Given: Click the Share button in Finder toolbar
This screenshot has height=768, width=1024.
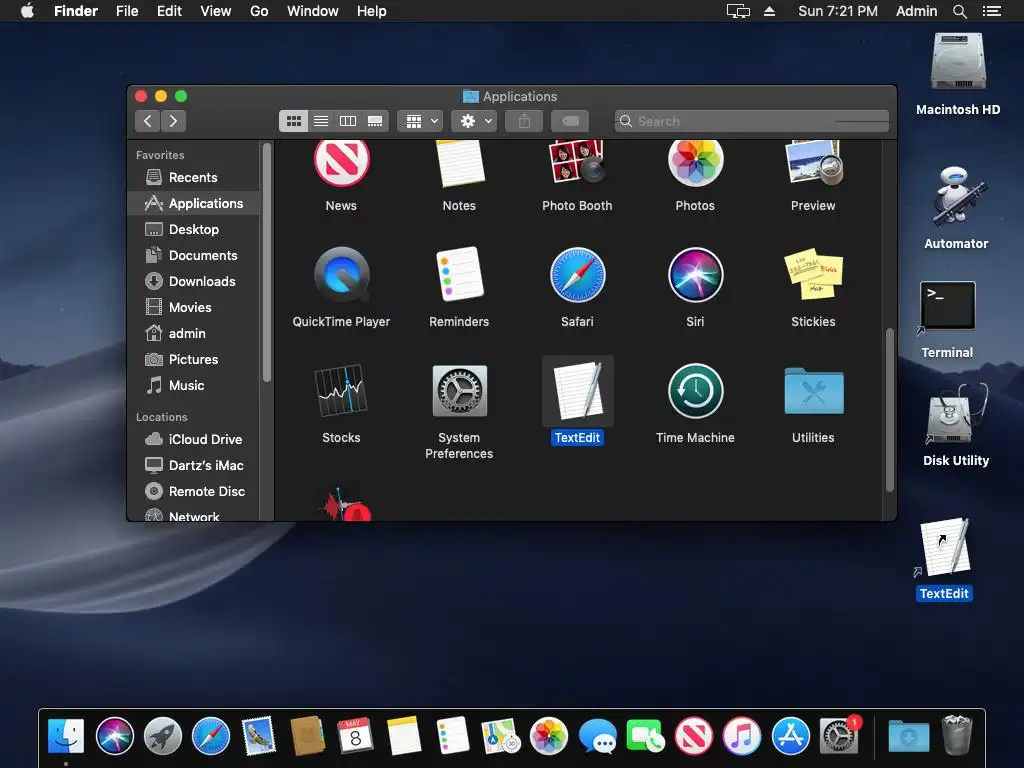Looking at the screenshot, I should [x=524, y=121].
